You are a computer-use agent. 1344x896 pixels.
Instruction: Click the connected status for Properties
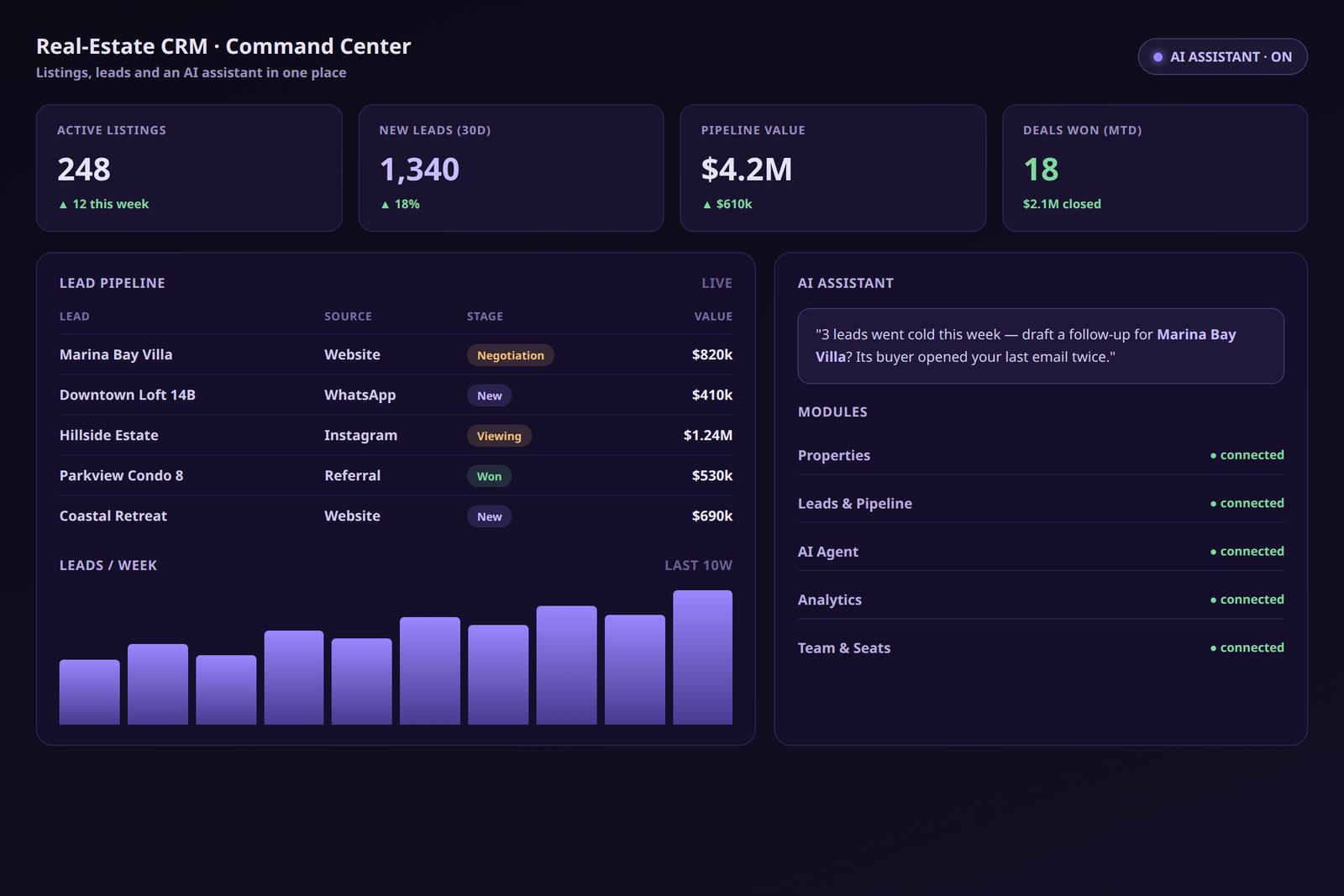coord(1247,455)
